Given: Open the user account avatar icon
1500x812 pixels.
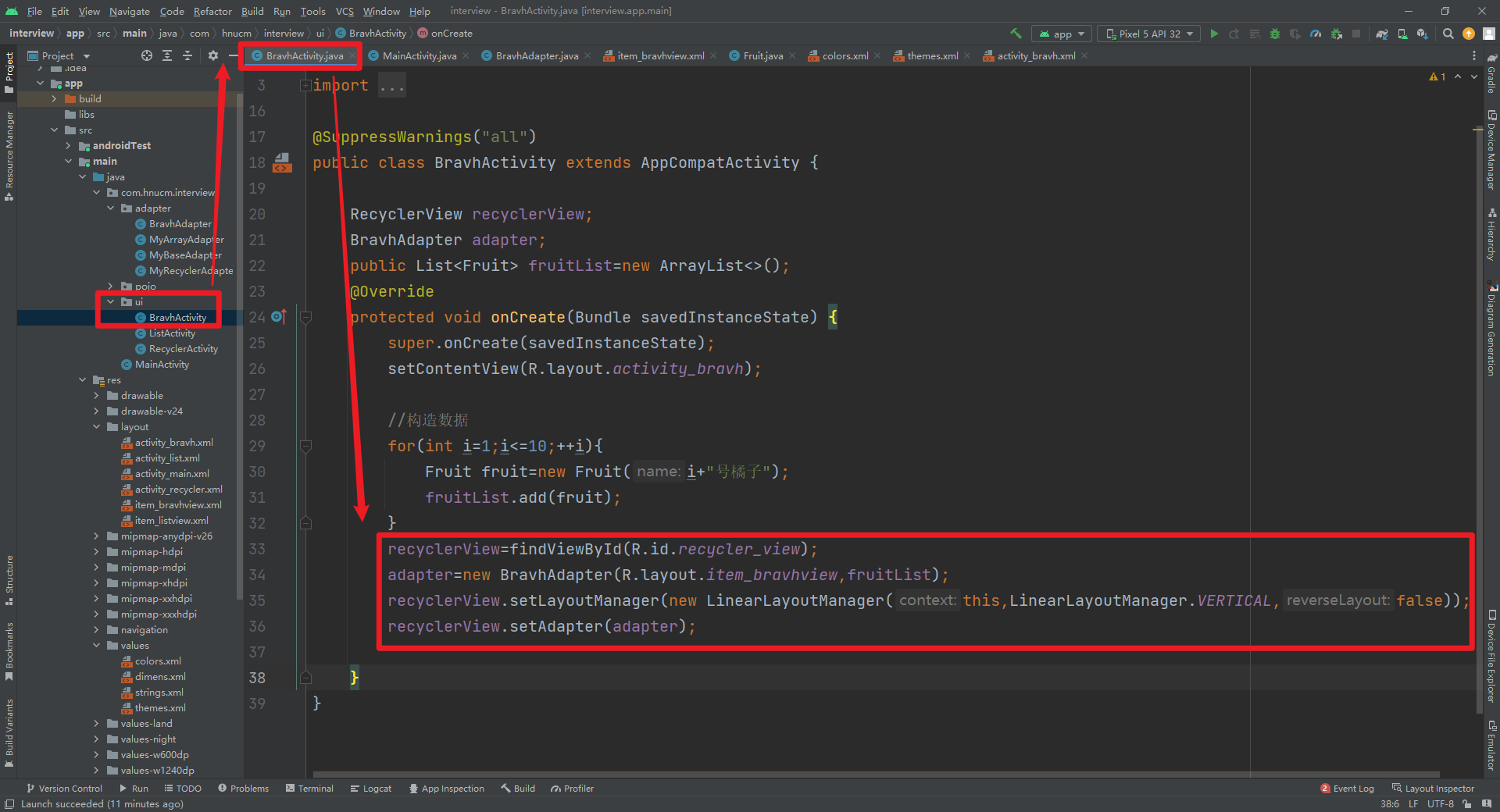Looking at the screenshot, I should pyautogui.click(x=1489, y=34).
